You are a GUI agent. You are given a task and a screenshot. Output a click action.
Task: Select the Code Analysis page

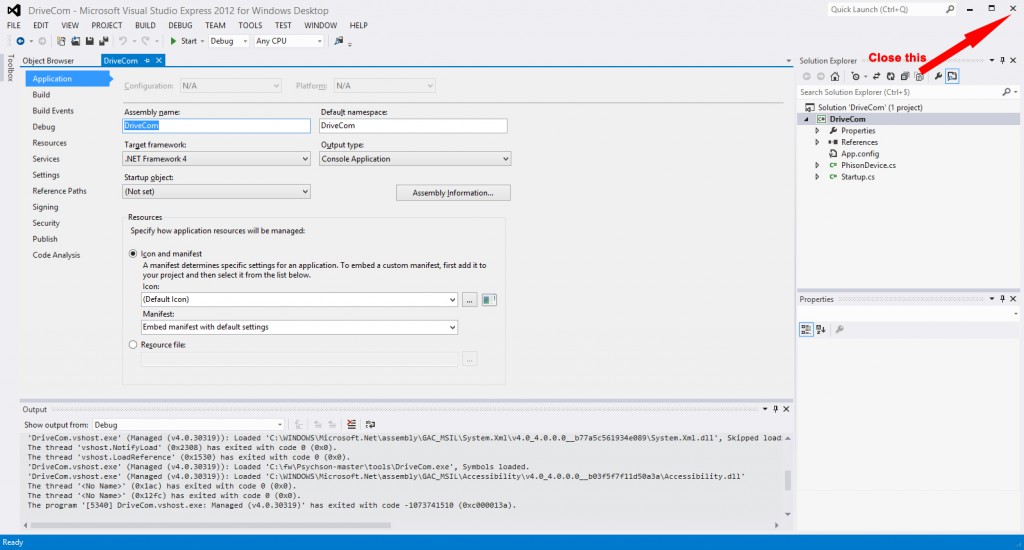tap(56, 255)
